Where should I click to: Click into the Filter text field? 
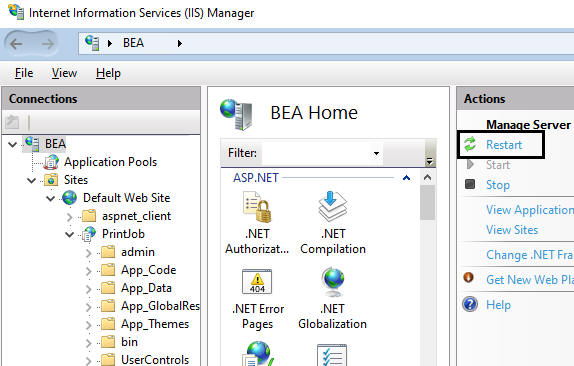(x=316, y=153)
